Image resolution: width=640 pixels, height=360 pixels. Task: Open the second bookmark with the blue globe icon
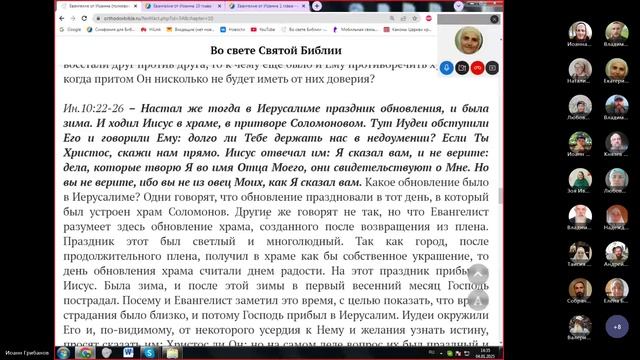click(111, 29)
